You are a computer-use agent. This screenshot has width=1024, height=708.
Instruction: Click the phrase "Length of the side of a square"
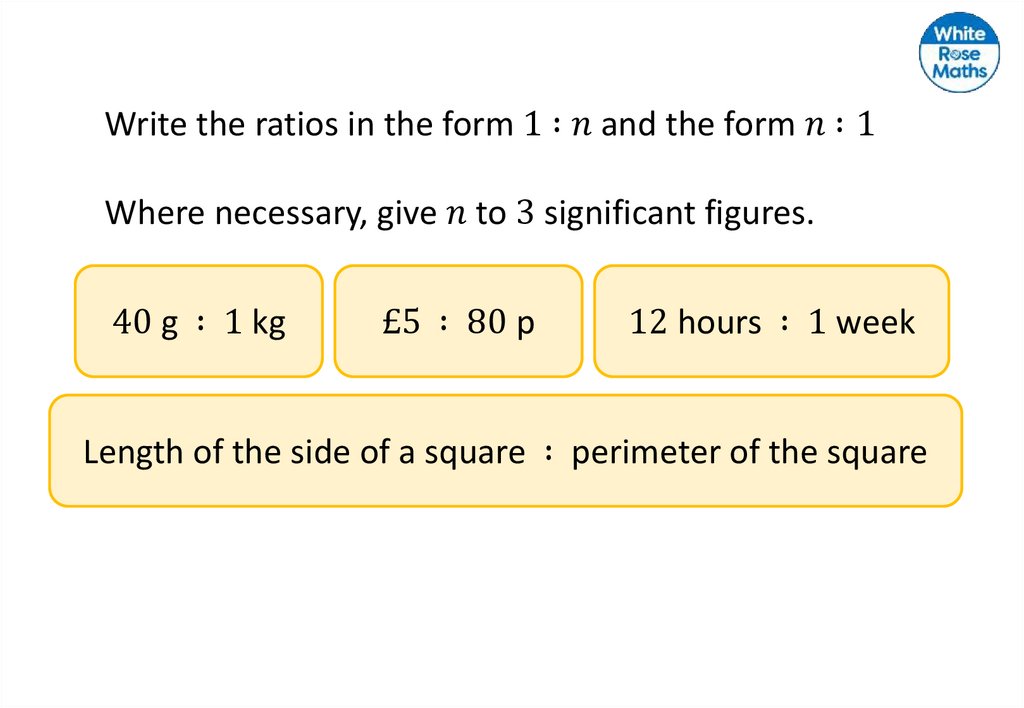click(304, 452)
